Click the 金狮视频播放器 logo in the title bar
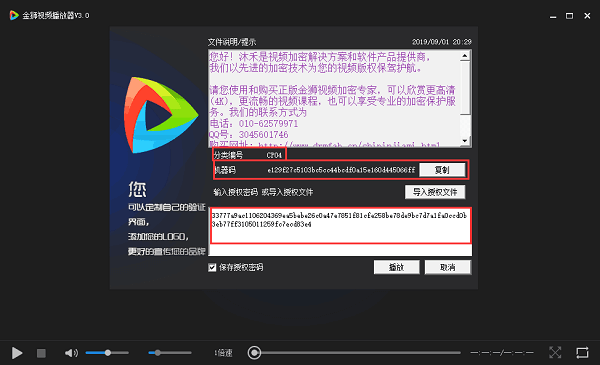 point(14,15)
